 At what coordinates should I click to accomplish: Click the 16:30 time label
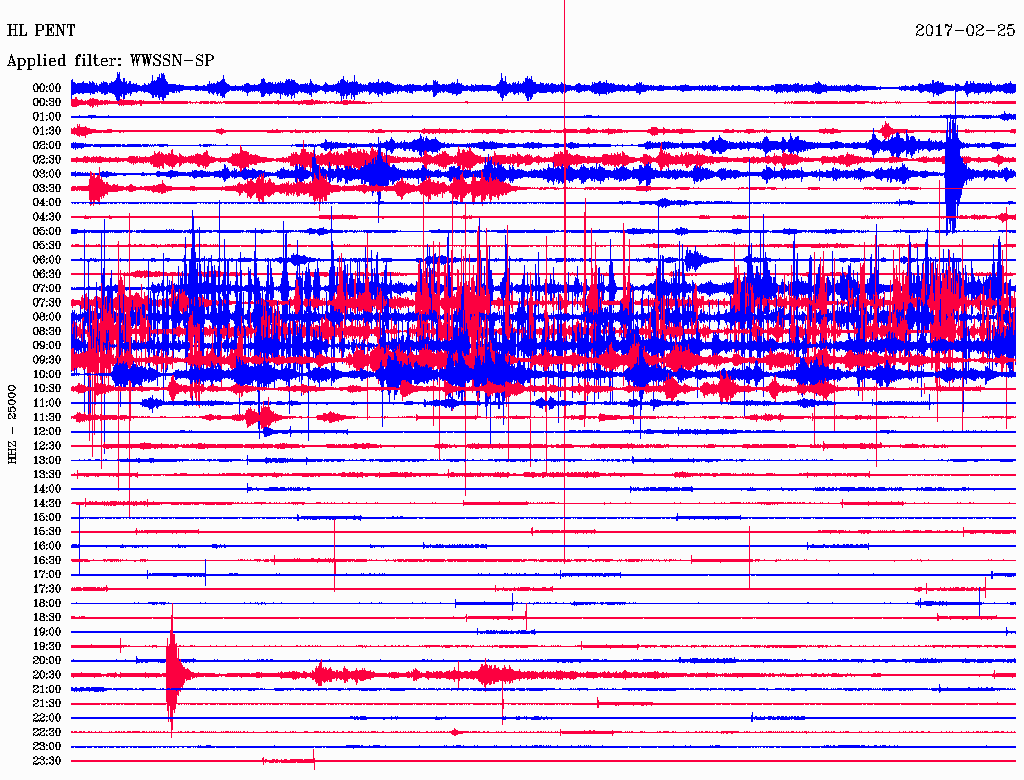coord(47,561)
